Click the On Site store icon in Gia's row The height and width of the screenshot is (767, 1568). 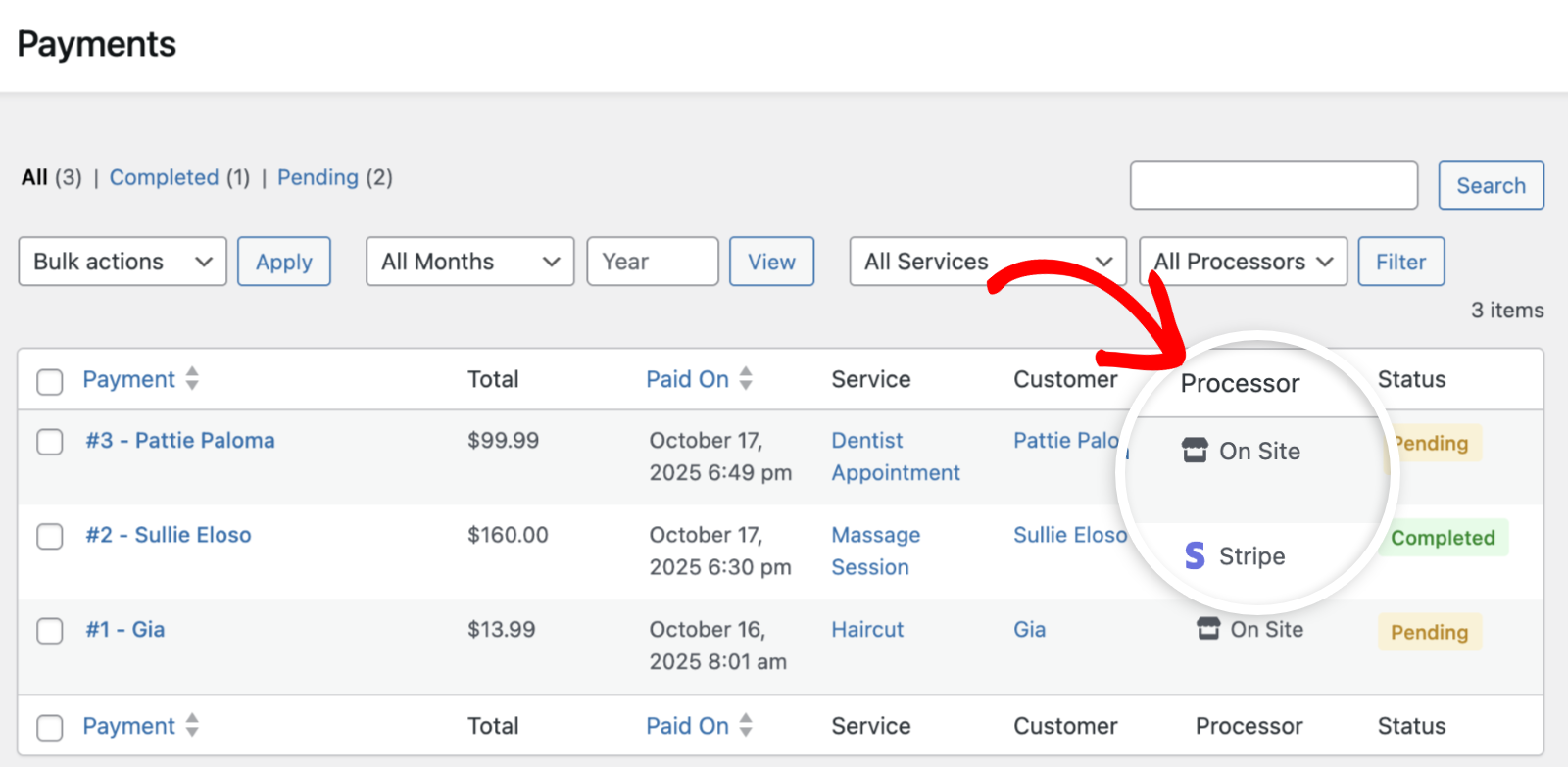(x=1208, y=629)
